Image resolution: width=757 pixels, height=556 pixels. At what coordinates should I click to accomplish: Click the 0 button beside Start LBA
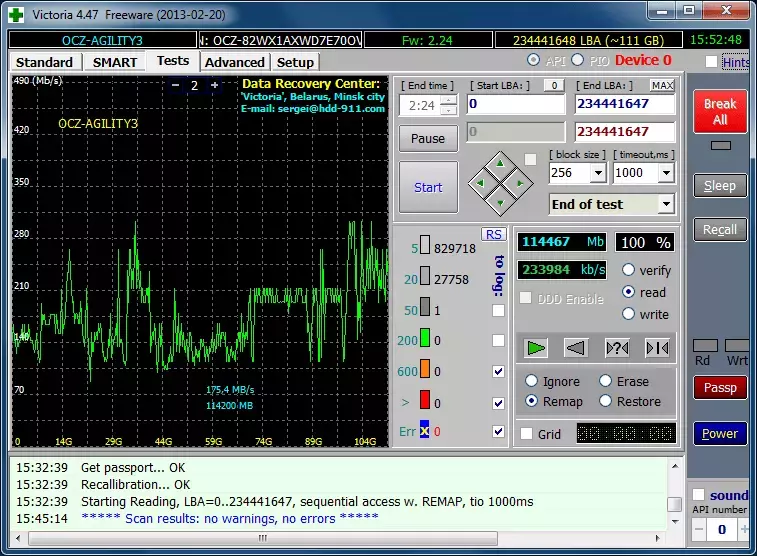554,85
